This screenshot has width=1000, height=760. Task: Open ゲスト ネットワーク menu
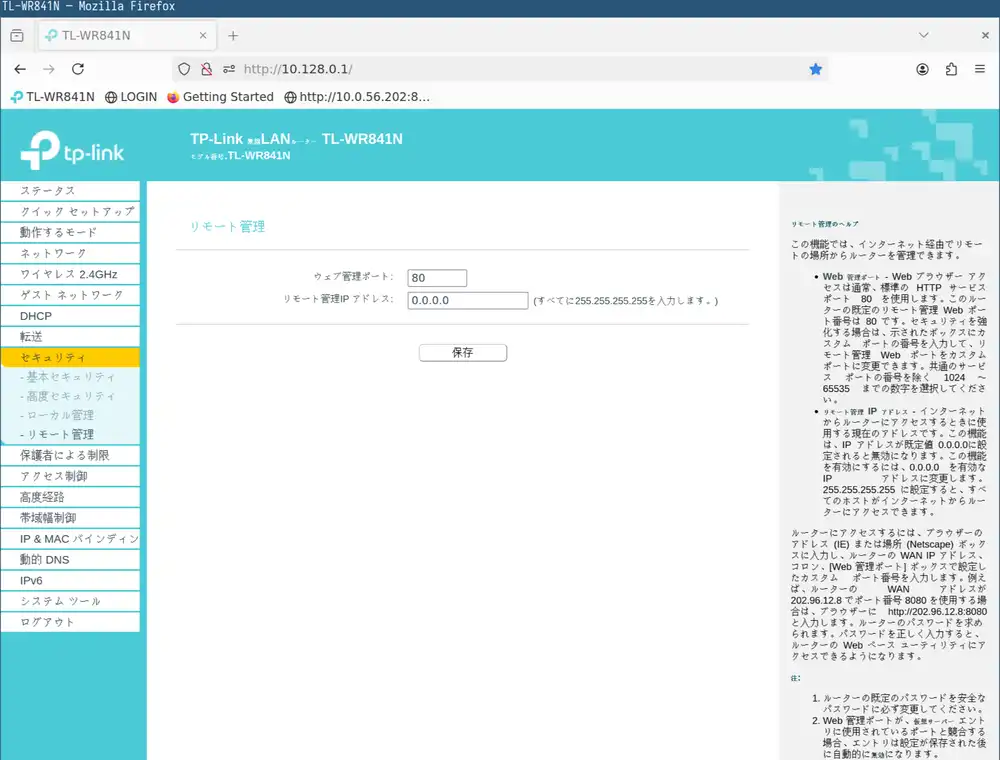coord(70,295)
